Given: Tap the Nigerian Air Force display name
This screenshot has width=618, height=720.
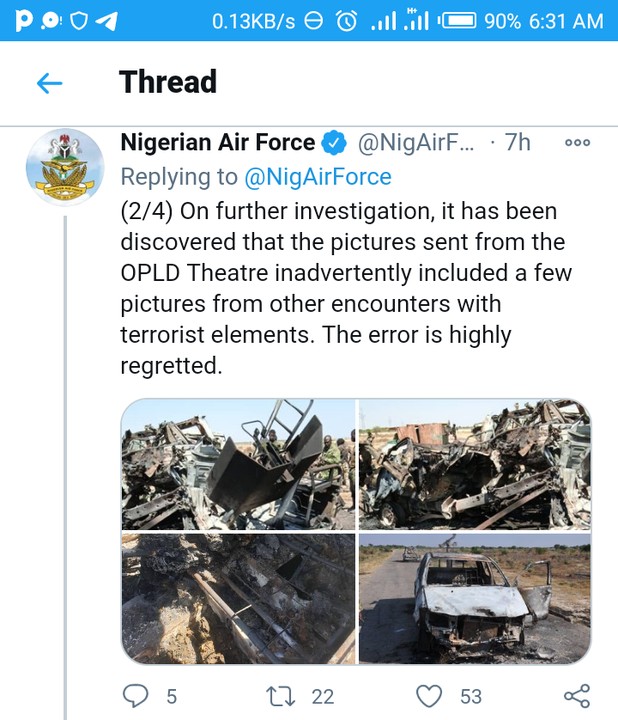Looking at the screenshot, I should tap(217, 143).
